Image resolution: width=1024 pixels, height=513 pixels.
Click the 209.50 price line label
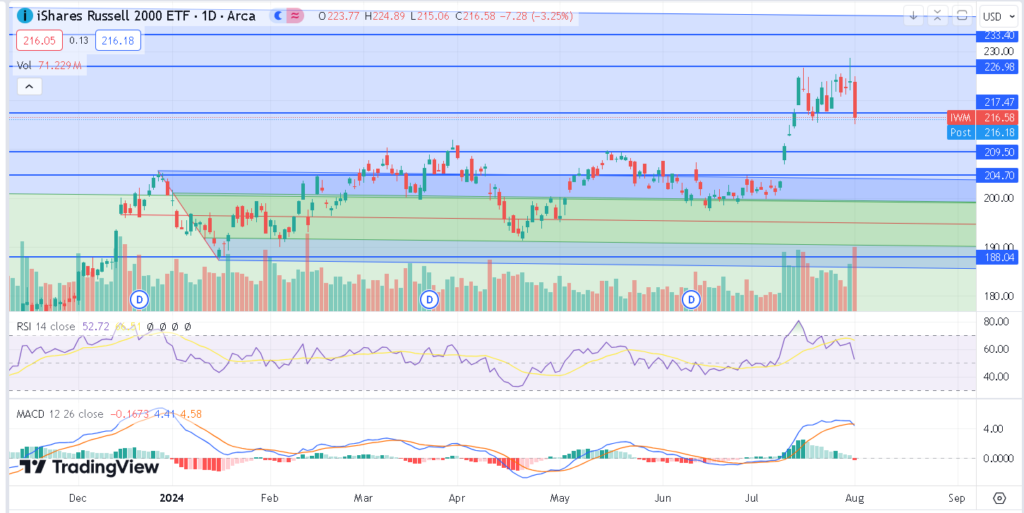point(995,151)
